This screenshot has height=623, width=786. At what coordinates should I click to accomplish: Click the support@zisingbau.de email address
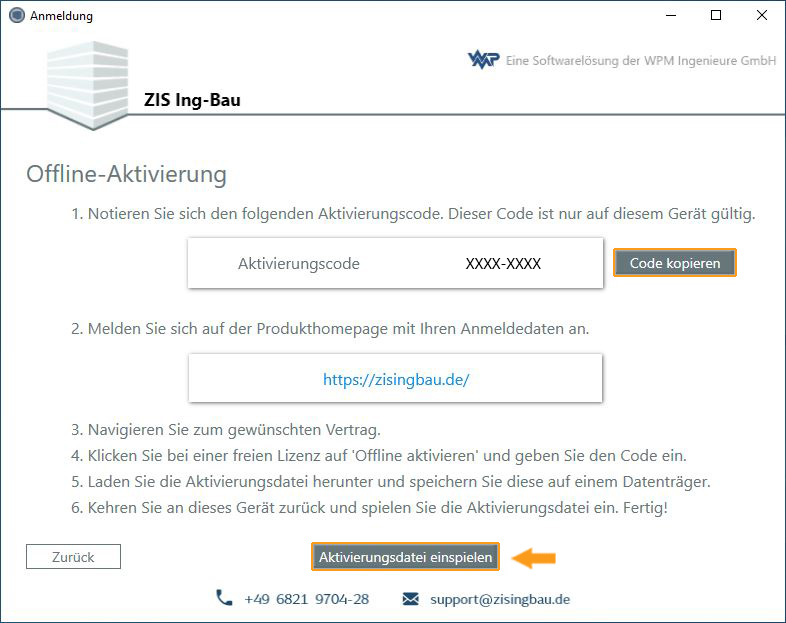tap(500, 599)
